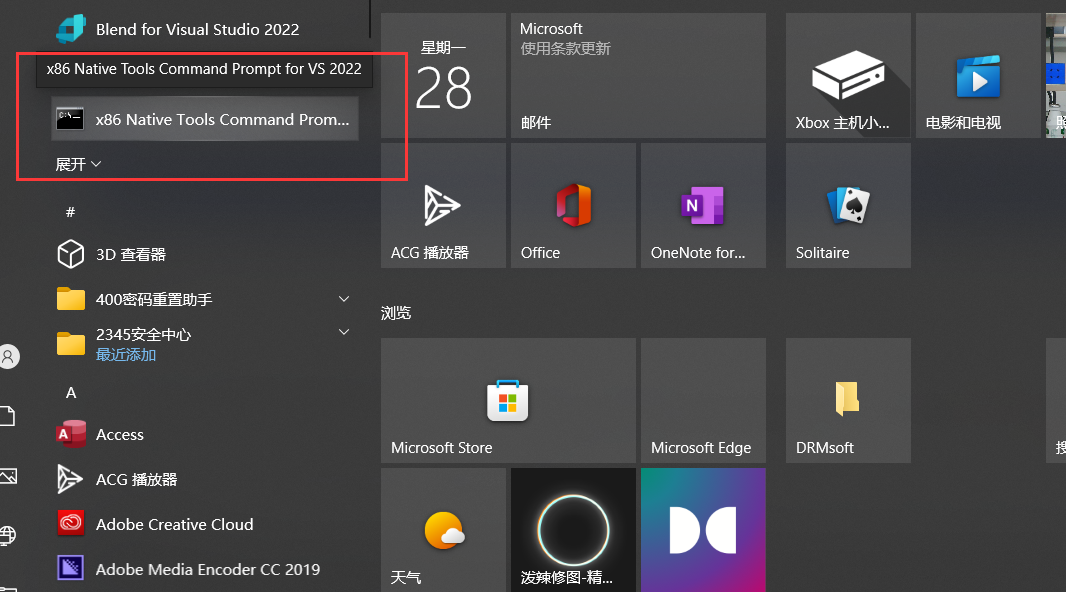Open Blend for Visual Studio 2022 icon
The image size is (1066, 592).
(x=71, y=29)
